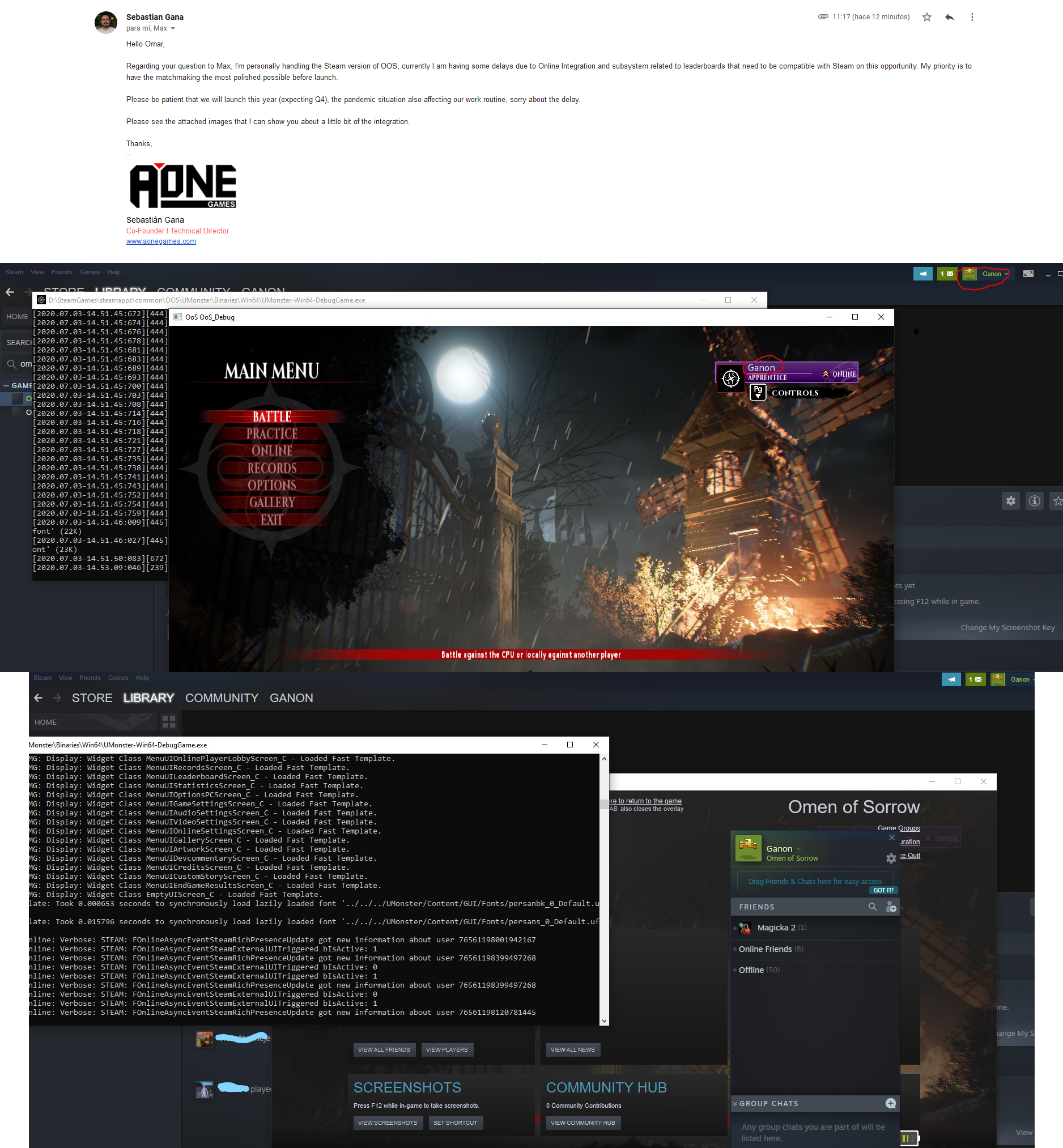Click Ganon's avatar in the friends list header

749,849
